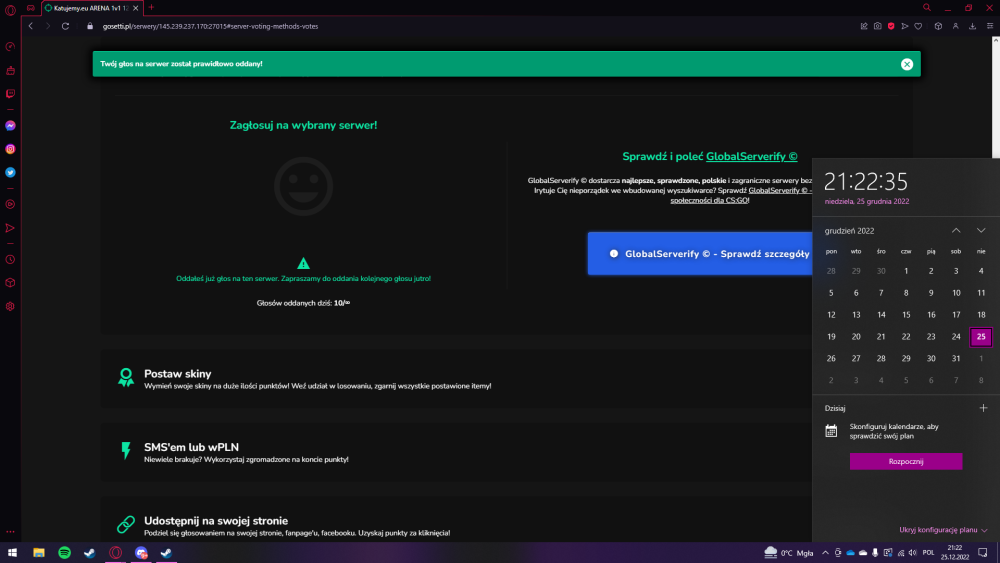The width and height of the screenshot is (1000, 563).
Task: Close the green vote confirmation banner
Action: point(907,64)
